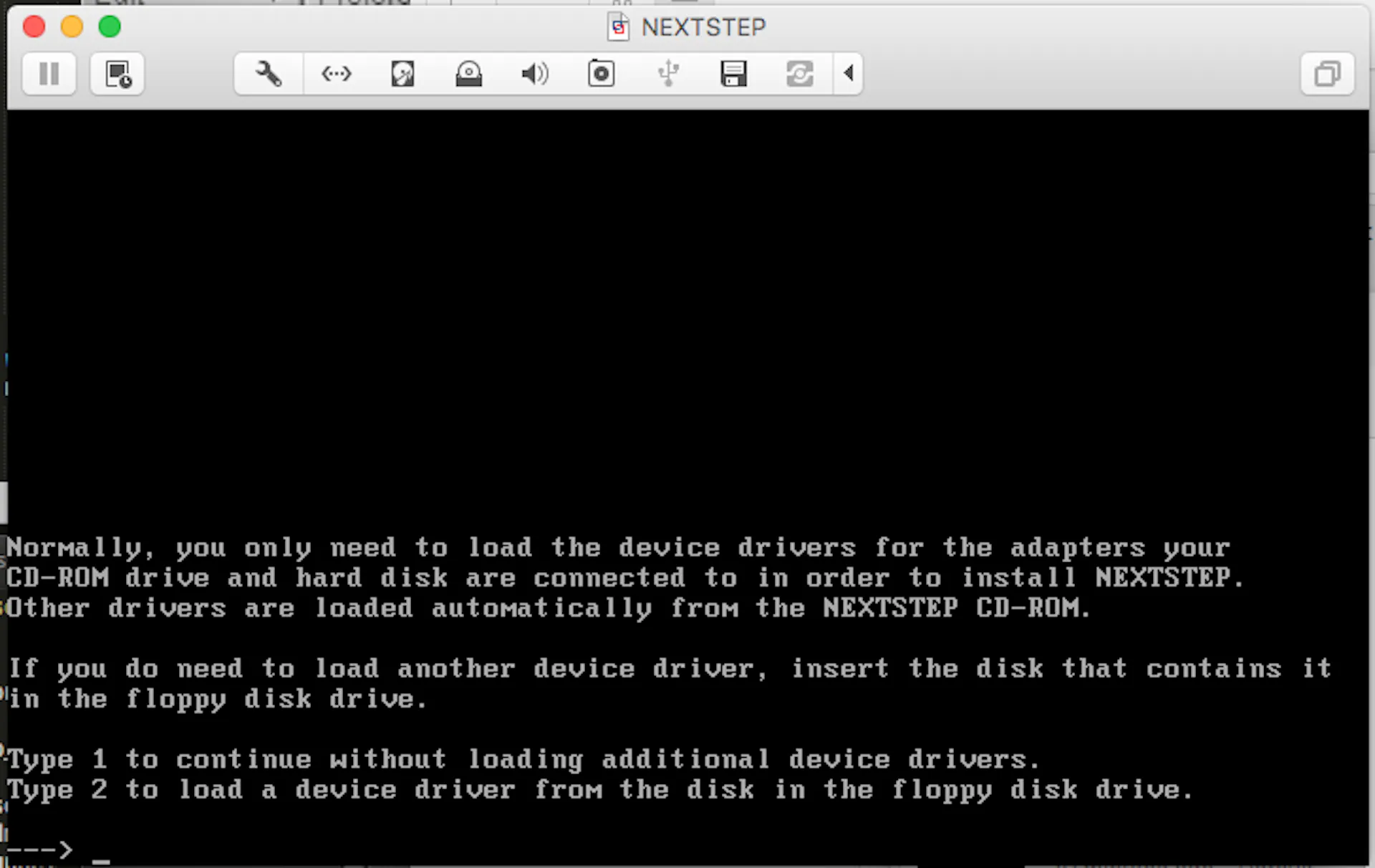Pause the NEXTSTEP virtual machine

pyautogui.click(x=49, y=73)
